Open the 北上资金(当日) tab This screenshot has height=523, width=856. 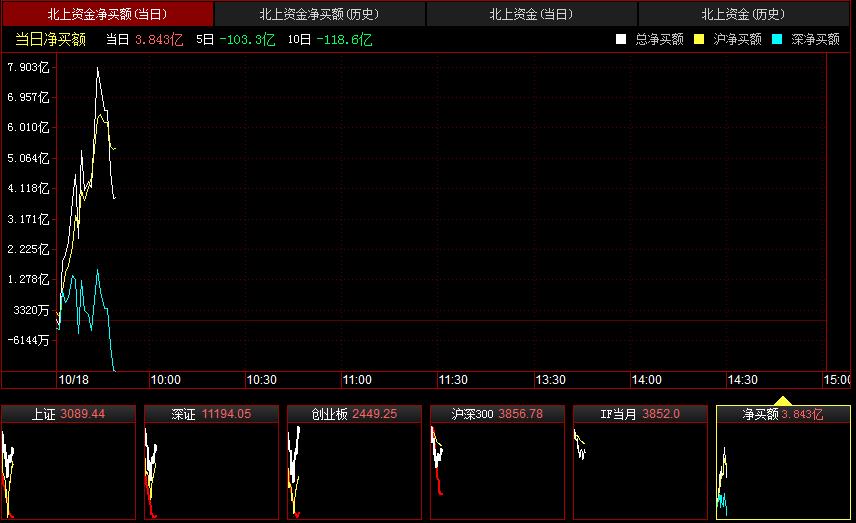pyautogui.click(x=531, y=14)
